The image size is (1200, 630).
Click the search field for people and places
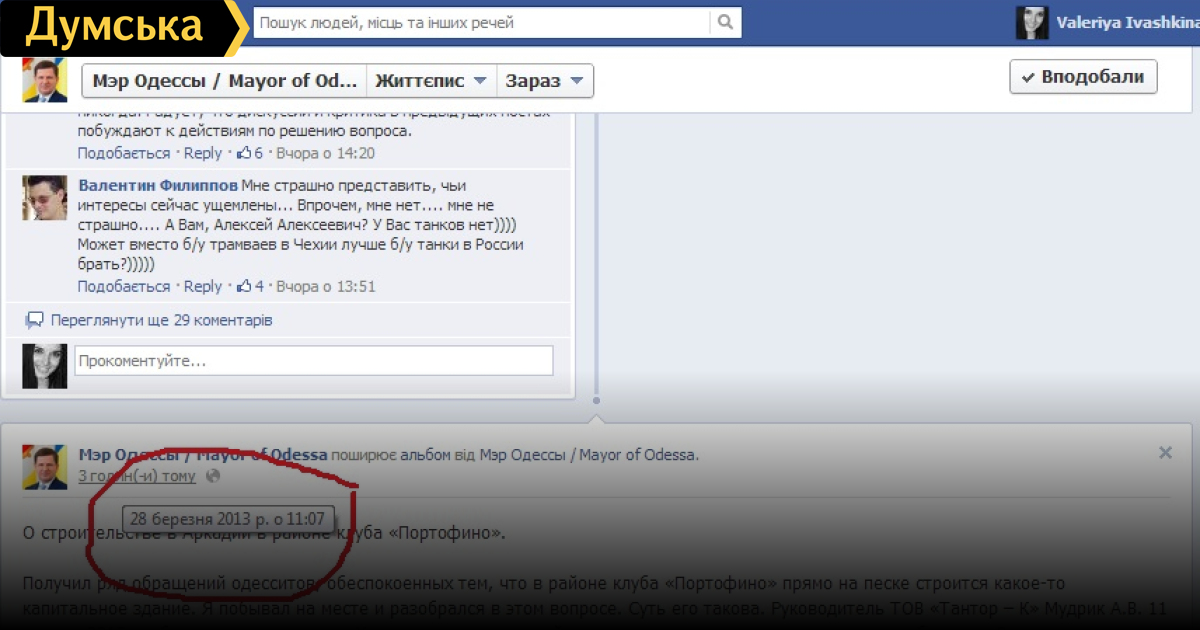482,22
